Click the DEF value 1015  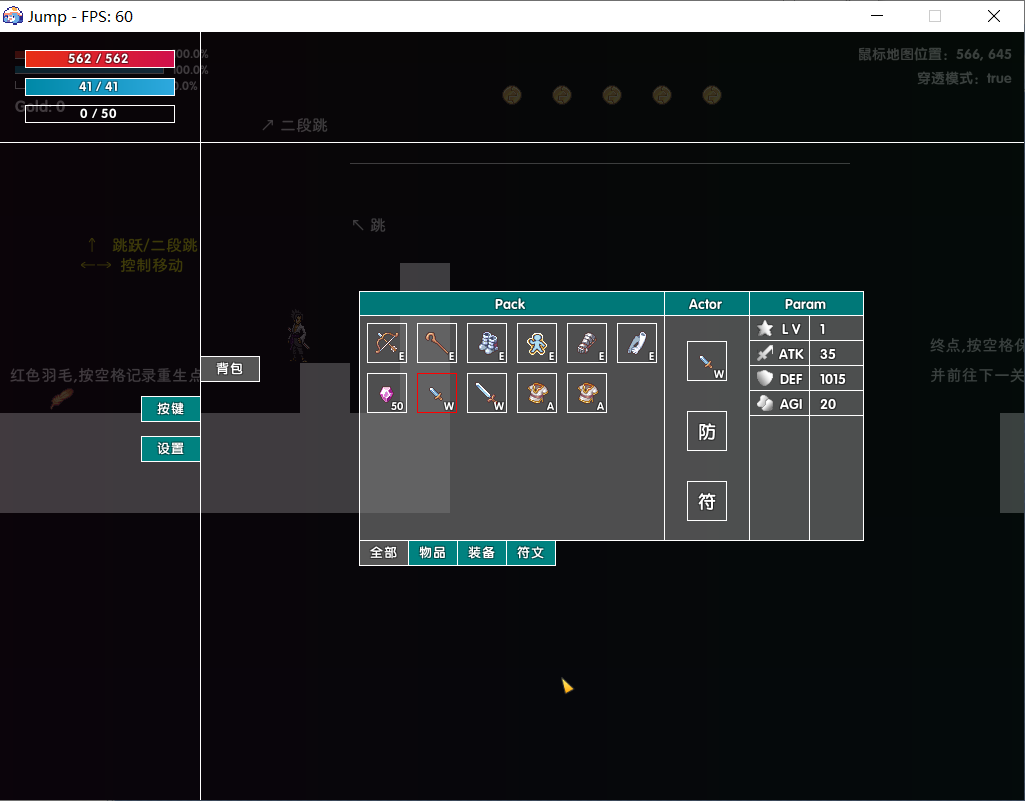pyautogui.click(x=832, y=379)
